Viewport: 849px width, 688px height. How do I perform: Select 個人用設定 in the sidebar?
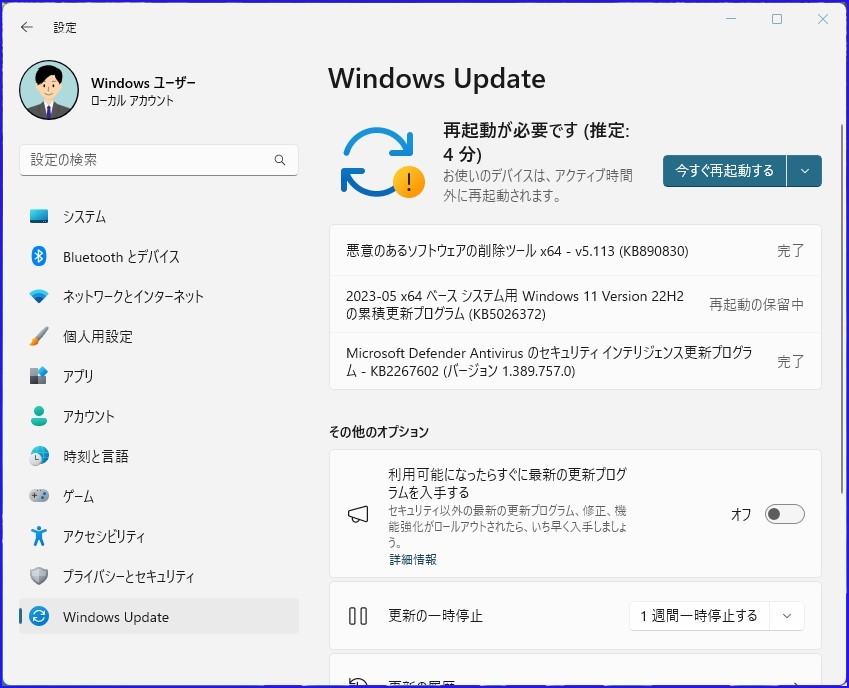tap(159, 336)
